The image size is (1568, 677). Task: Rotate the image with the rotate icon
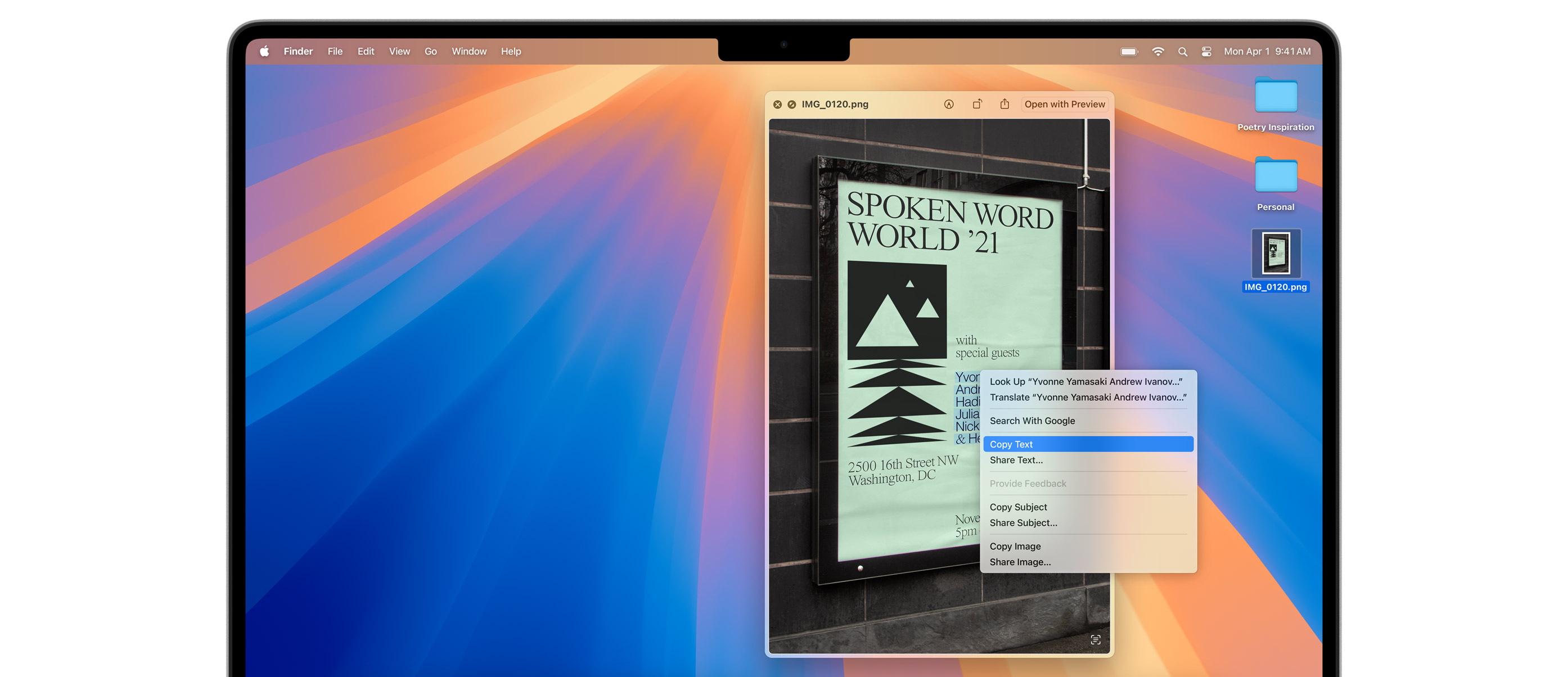click(976, 104)
